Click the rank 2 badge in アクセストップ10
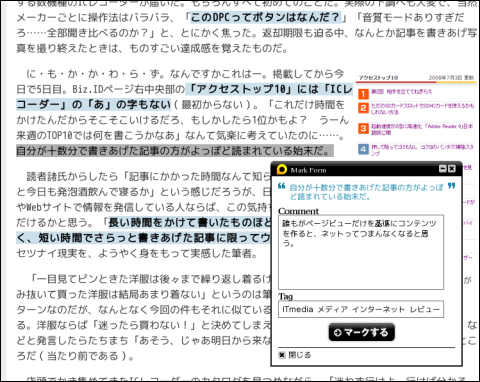This screenshot has height=382, width=480. tap(363, 108)
